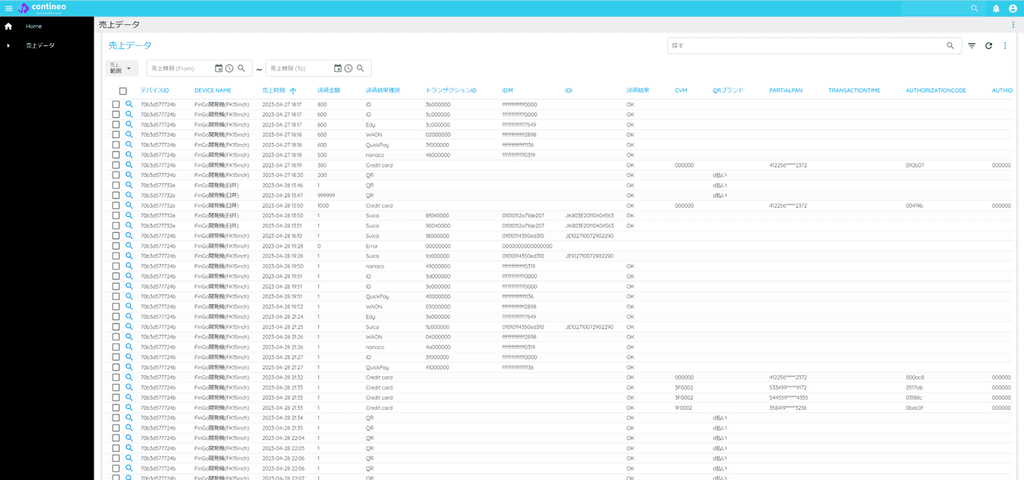Open the top bar search icon

pyautogui.click(x=975, y=8)
